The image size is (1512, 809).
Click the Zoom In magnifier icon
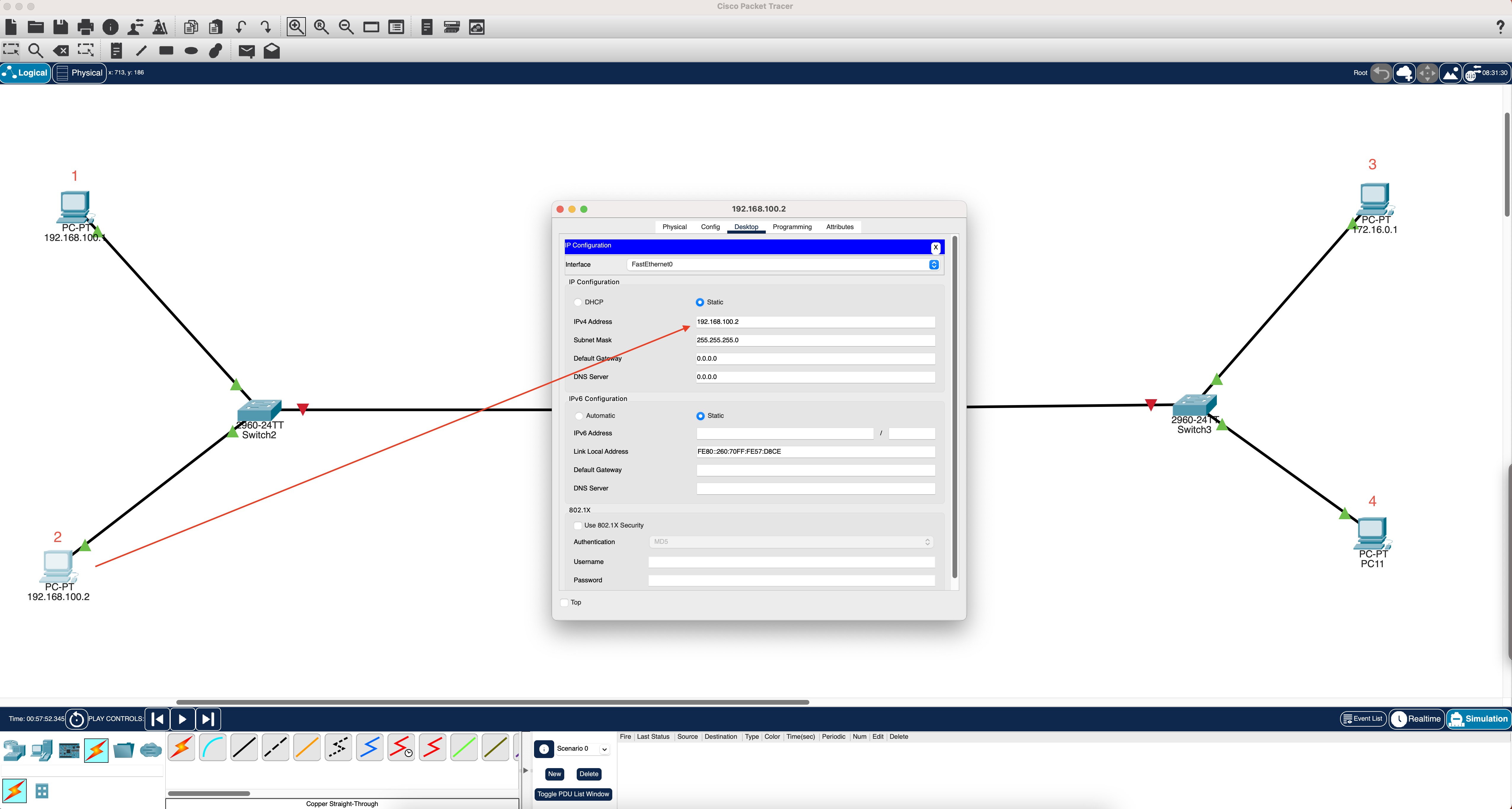(296, 27)
